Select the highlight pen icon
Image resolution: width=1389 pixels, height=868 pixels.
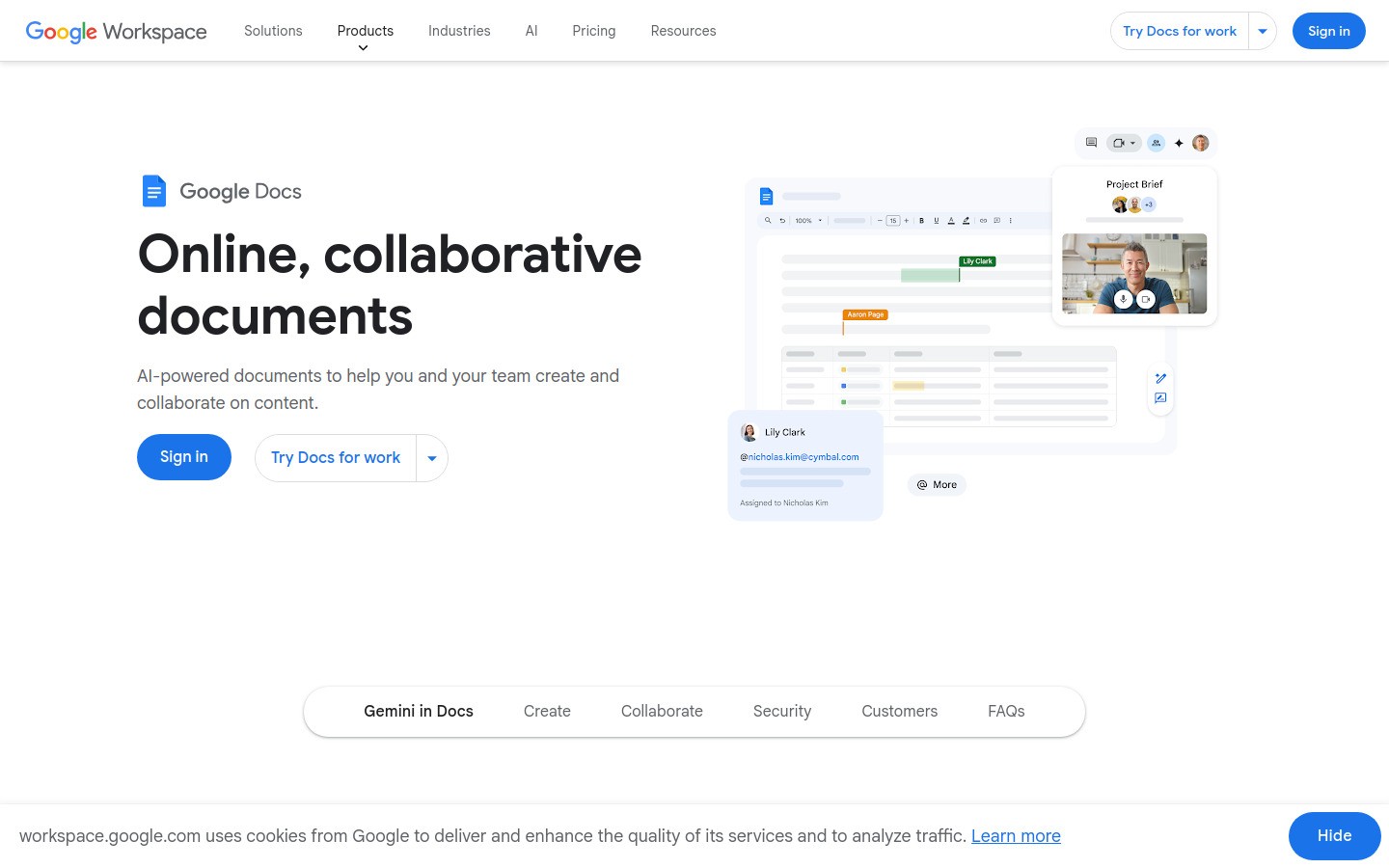966,220
